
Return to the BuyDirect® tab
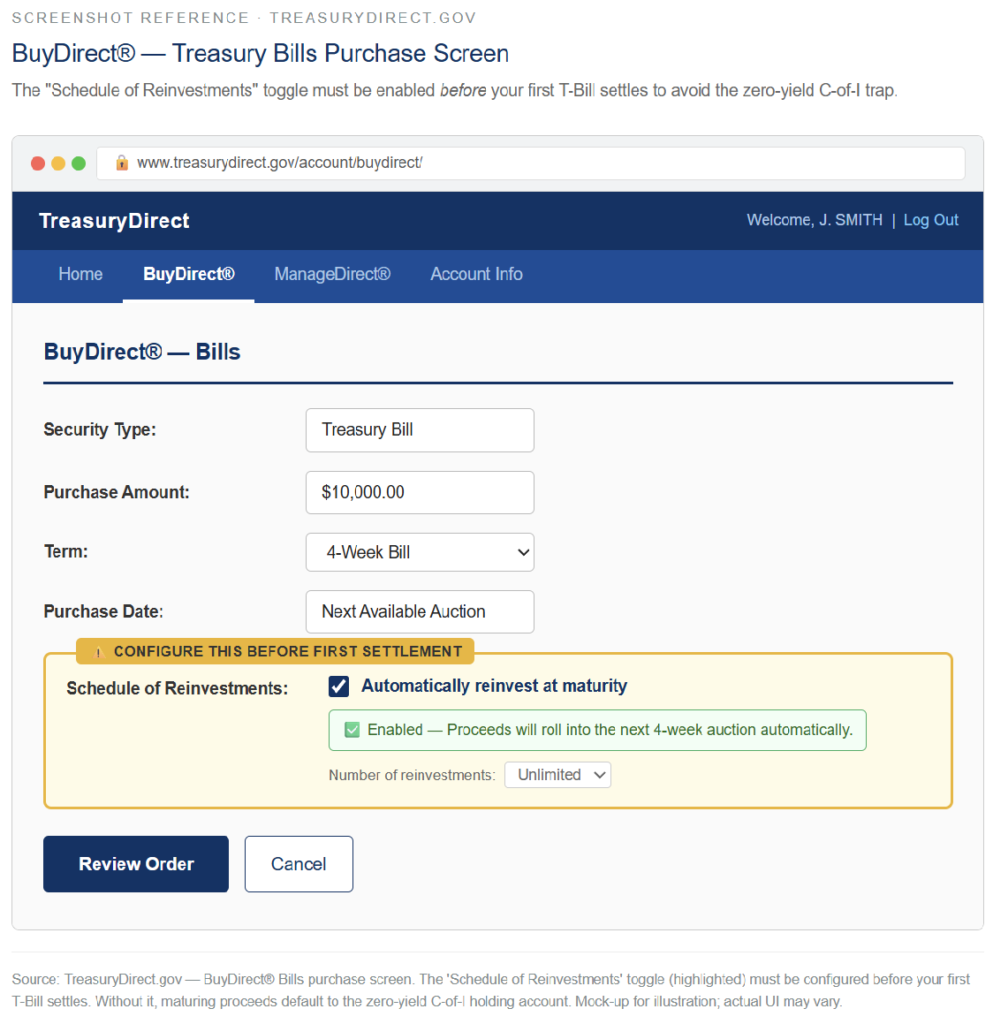(x=188, y=274)
